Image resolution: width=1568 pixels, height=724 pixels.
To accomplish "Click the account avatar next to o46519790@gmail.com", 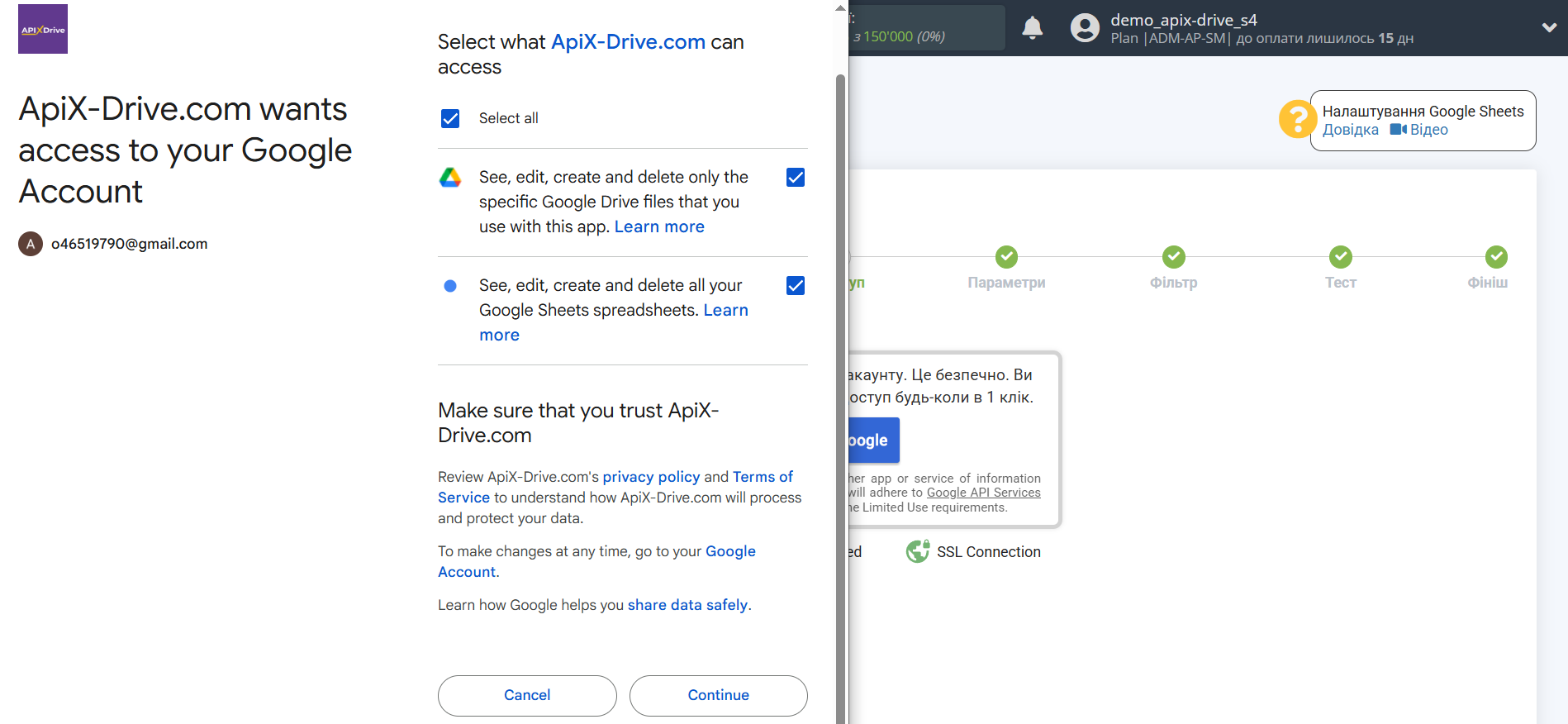I will [x=31, y=244].
